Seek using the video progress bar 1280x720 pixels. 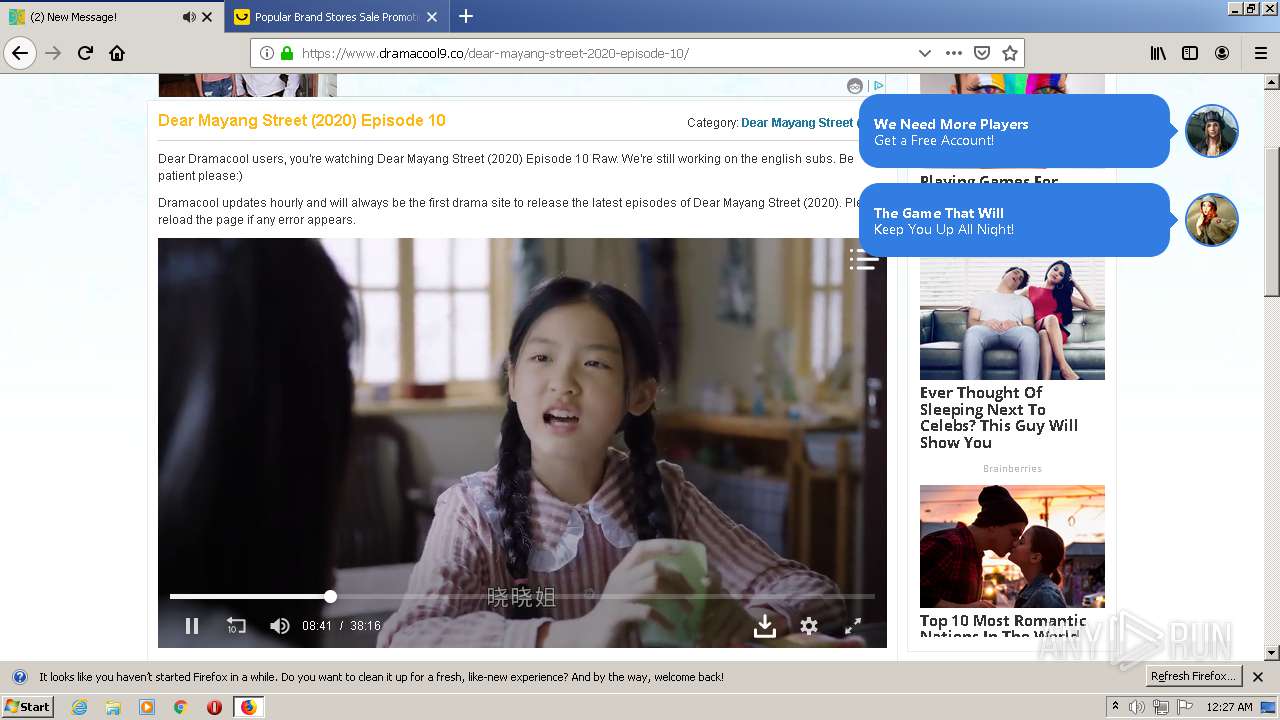pyautogui.click(x=522, y=596)
